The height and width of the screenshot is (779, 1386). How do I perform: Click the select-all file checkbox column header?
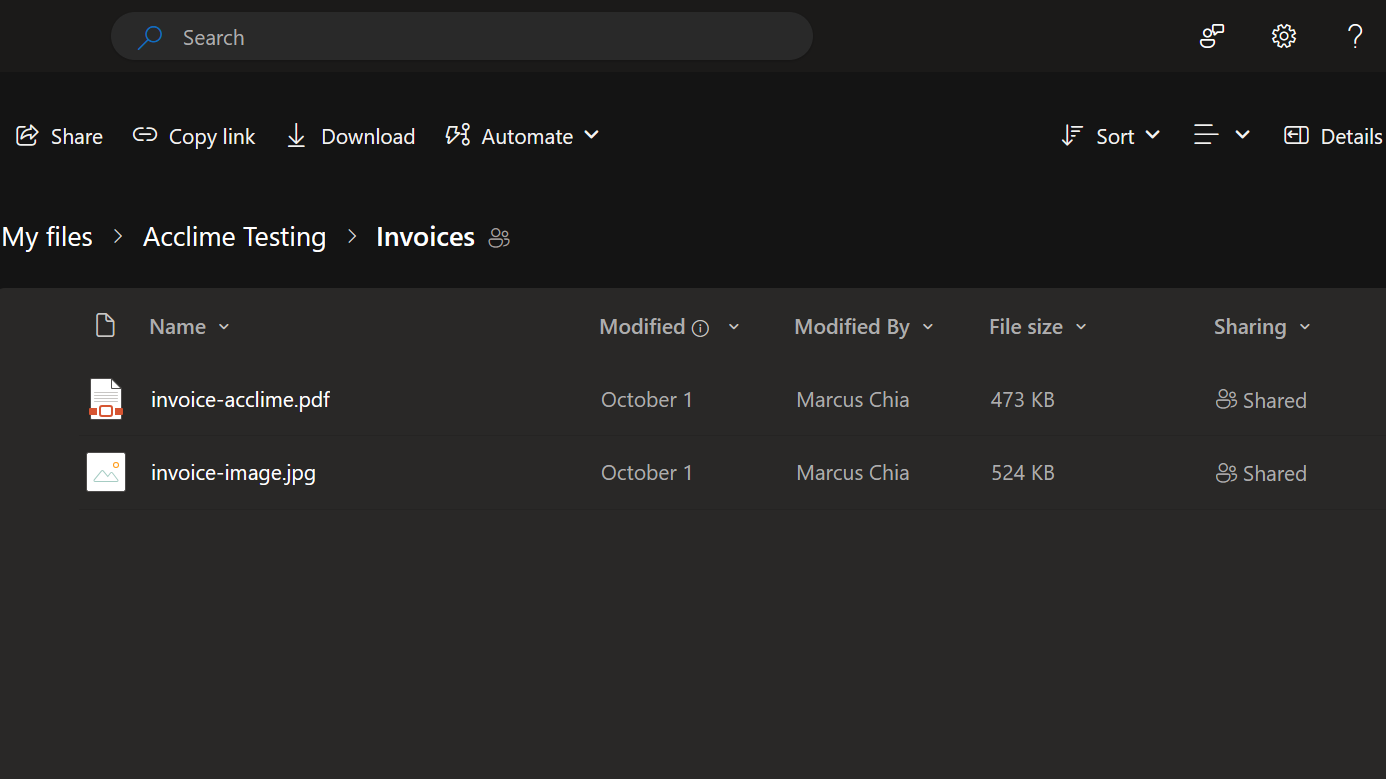[x=105, y=325]
